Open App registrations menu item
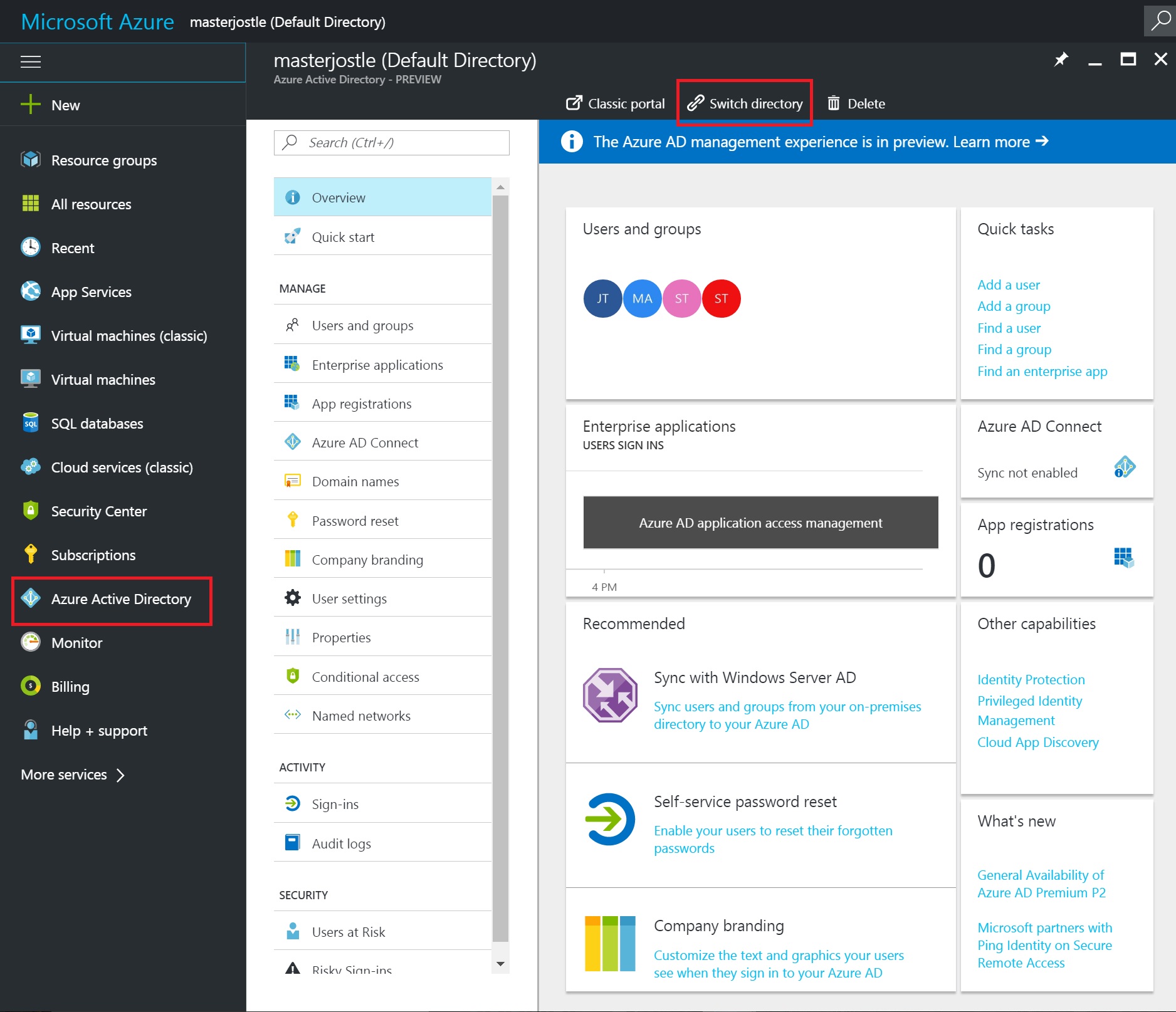1176x1012 pixels. click(382, 404)
